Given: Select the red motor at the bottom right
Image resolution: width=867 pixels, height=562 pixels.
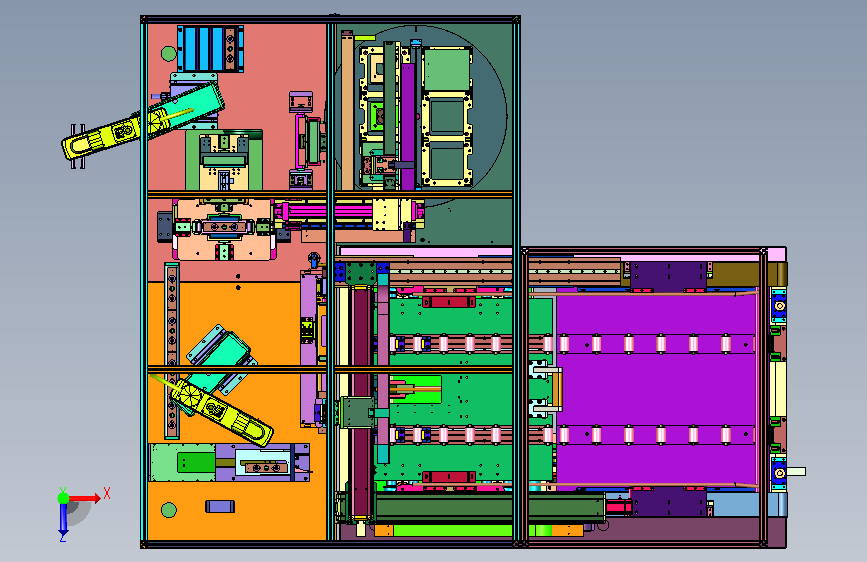Looking at the screenshot, I should coord(618,507).
